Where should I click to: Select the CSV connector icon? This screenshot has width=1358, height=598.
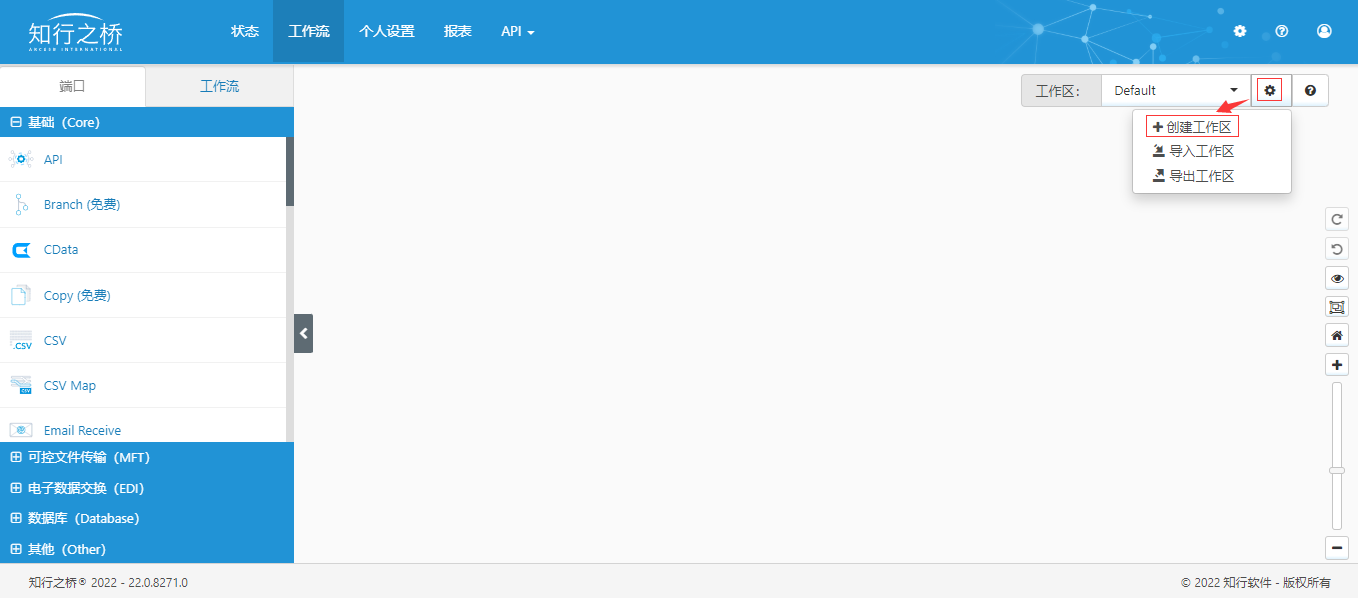click(21, 340)
